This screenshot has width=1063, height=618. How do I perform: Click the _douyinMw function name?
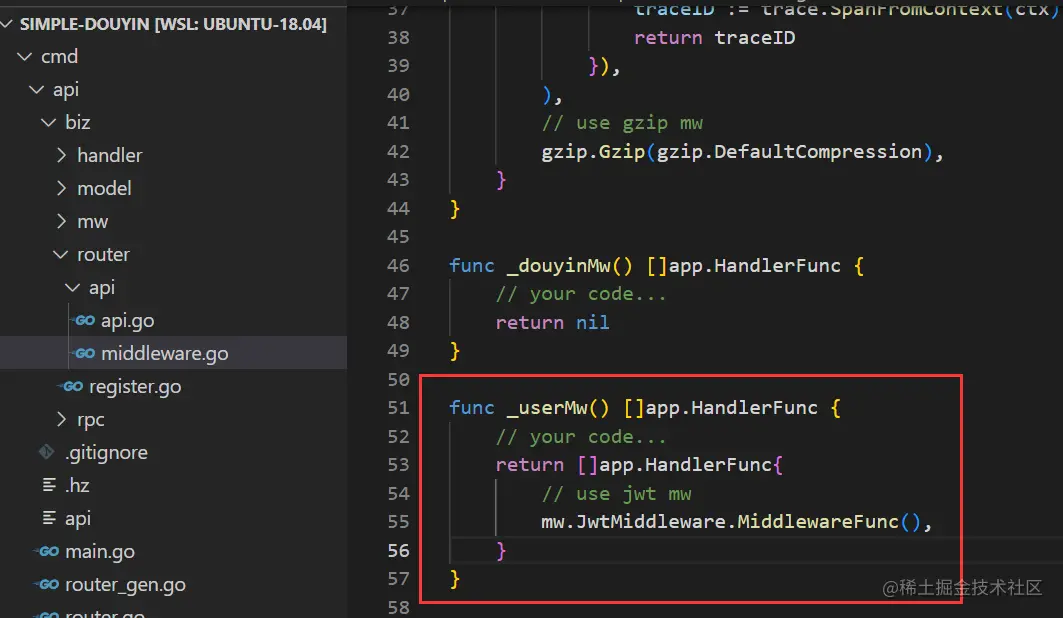point(558,266)
